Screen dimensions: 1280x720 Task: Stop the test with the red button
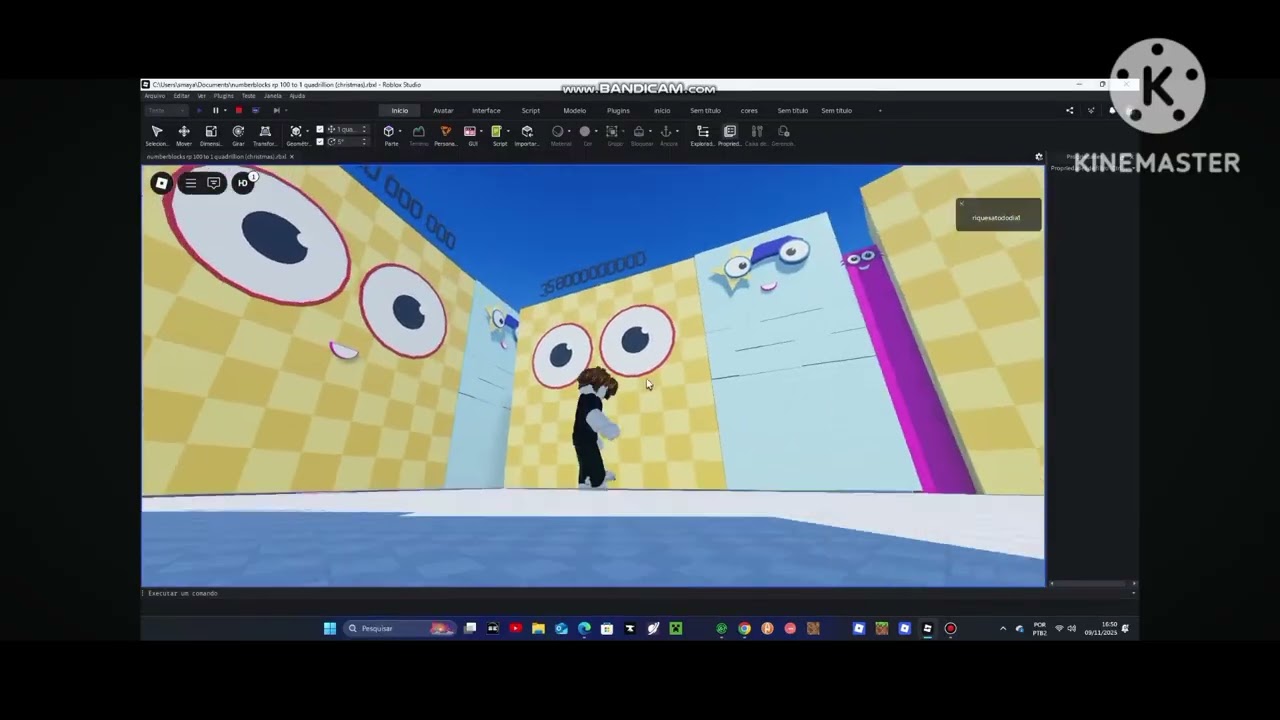pos(238,111)
